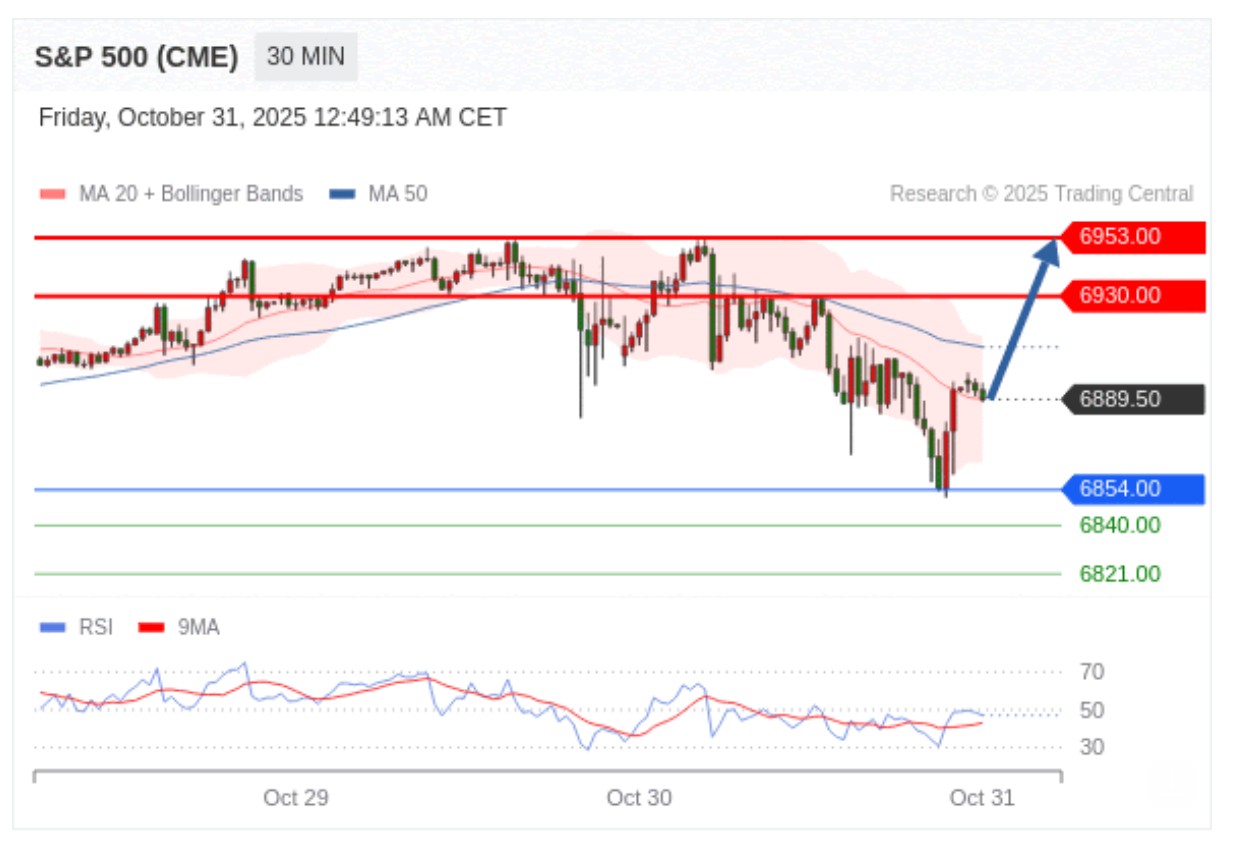Image resolution: width=1240 pixels, height=850 pixels.
Task: Select the 6953.00 red resistance tag
Action: tap(1132, 237)
